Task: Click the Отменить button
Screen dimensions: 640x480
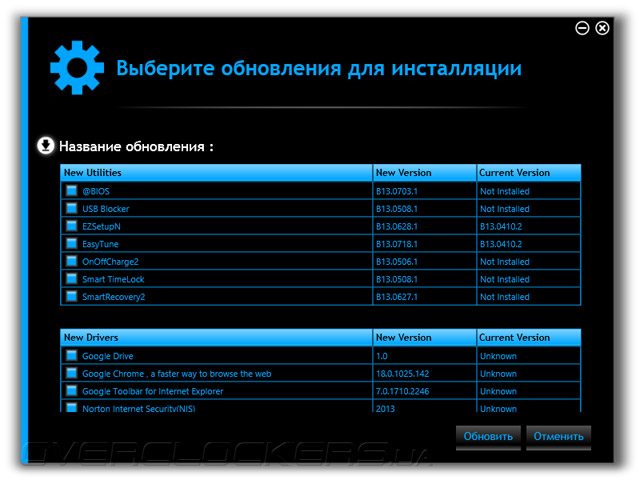Action: [x=558, y=437]
